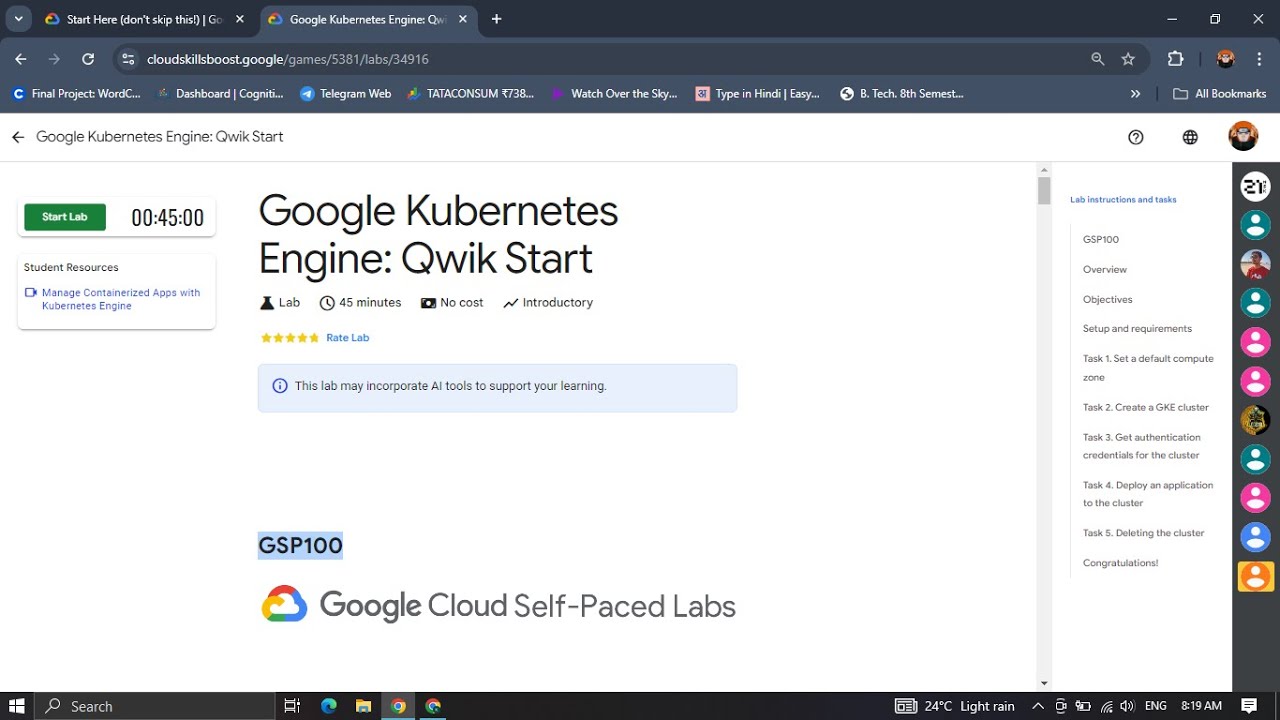
Task: Open the TATACONSUM ₹738 bookmark
Action: tap(470, 93)
